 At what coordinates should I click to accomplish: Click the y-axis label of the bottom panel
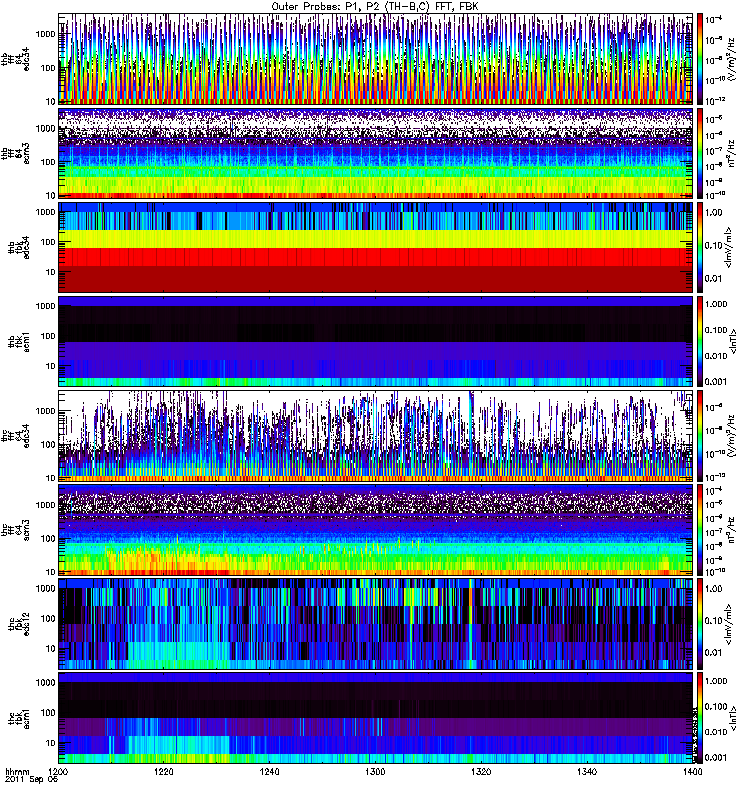17,717
